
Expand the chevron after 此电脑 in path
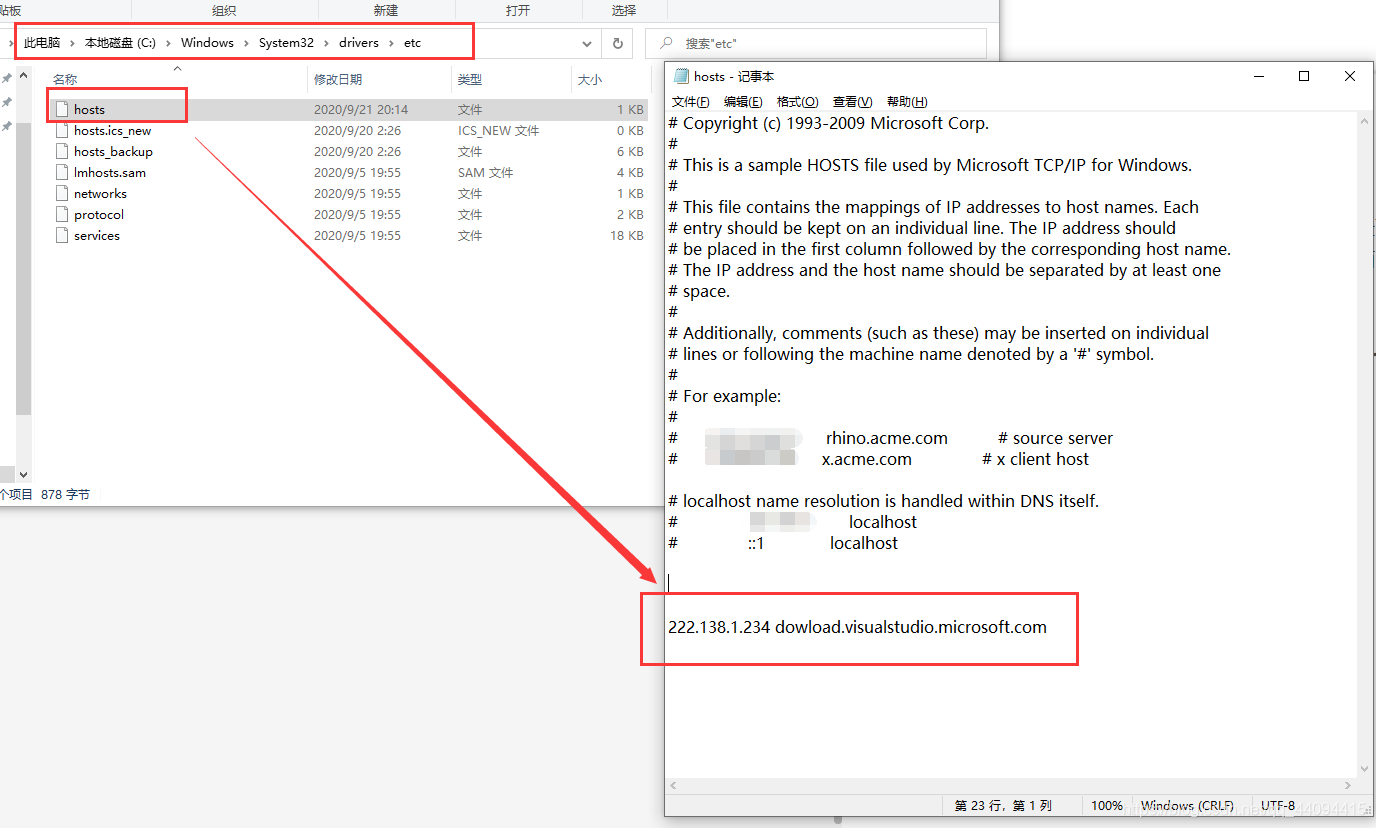coord(72,43)
